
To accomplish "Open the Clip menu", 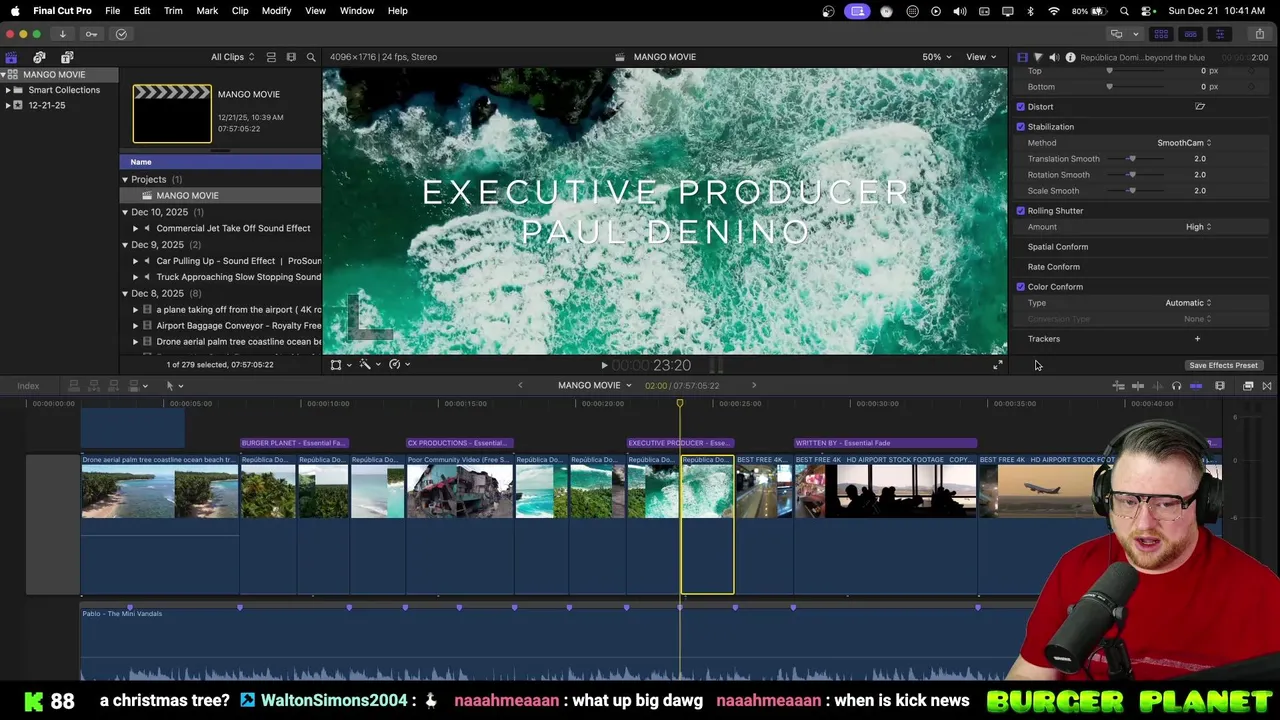I will (240, 11).
